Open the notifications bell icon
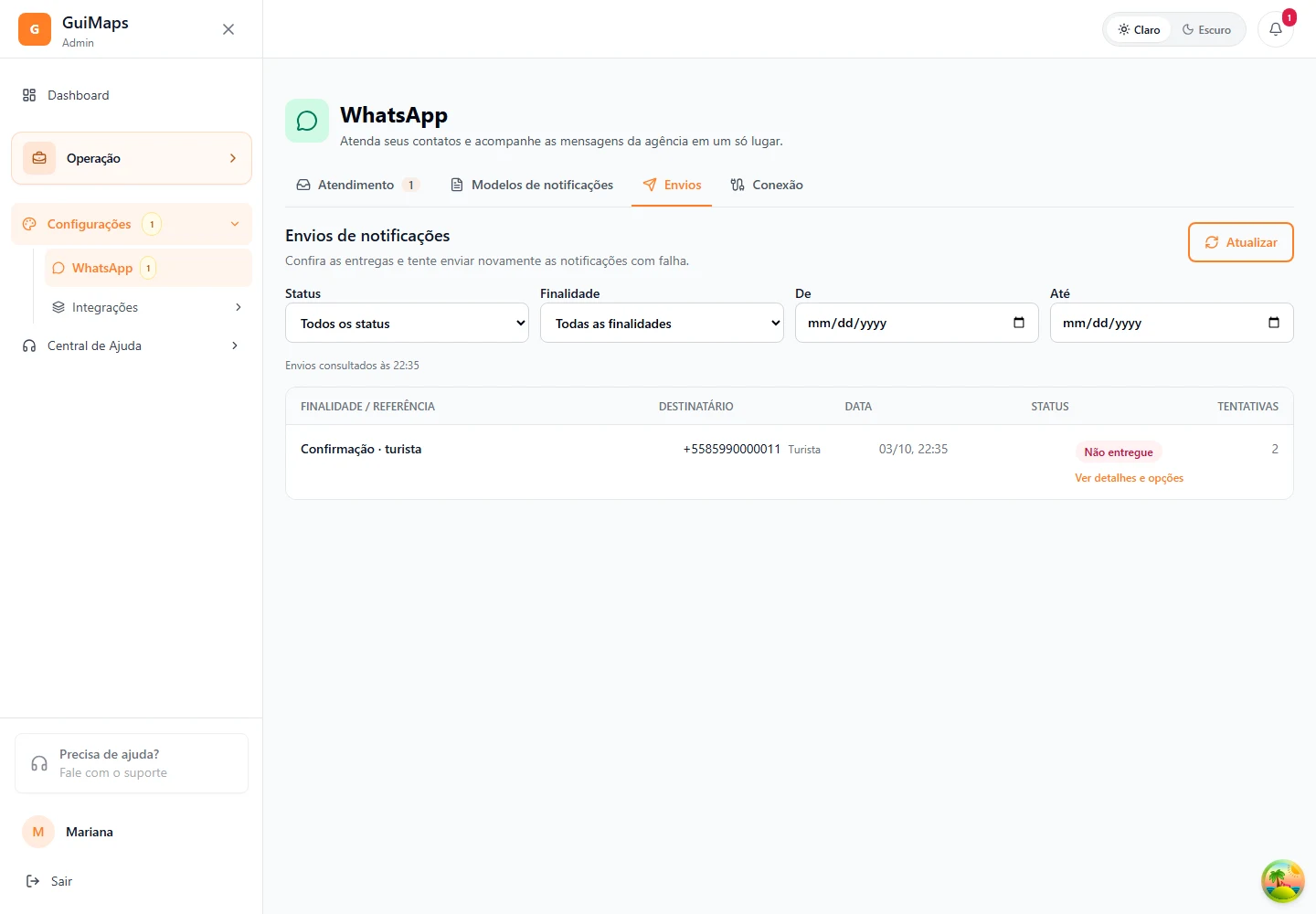 tap(1276, 29)
